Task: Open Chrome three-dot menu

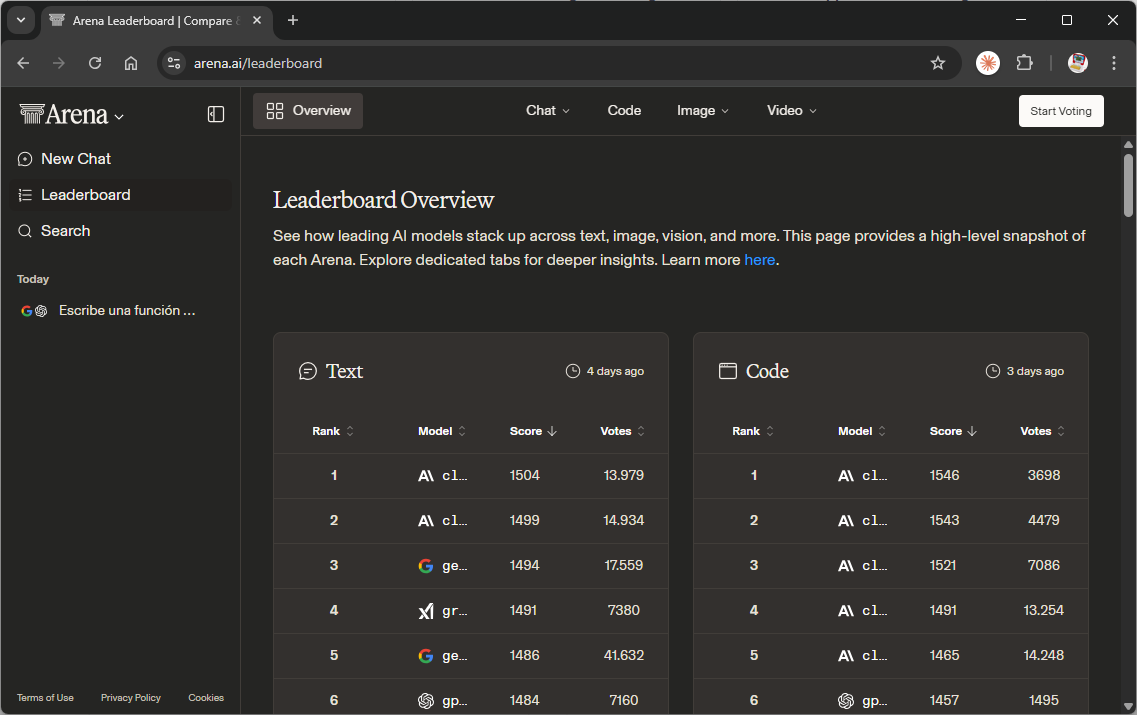Action: pos(1114,63)
